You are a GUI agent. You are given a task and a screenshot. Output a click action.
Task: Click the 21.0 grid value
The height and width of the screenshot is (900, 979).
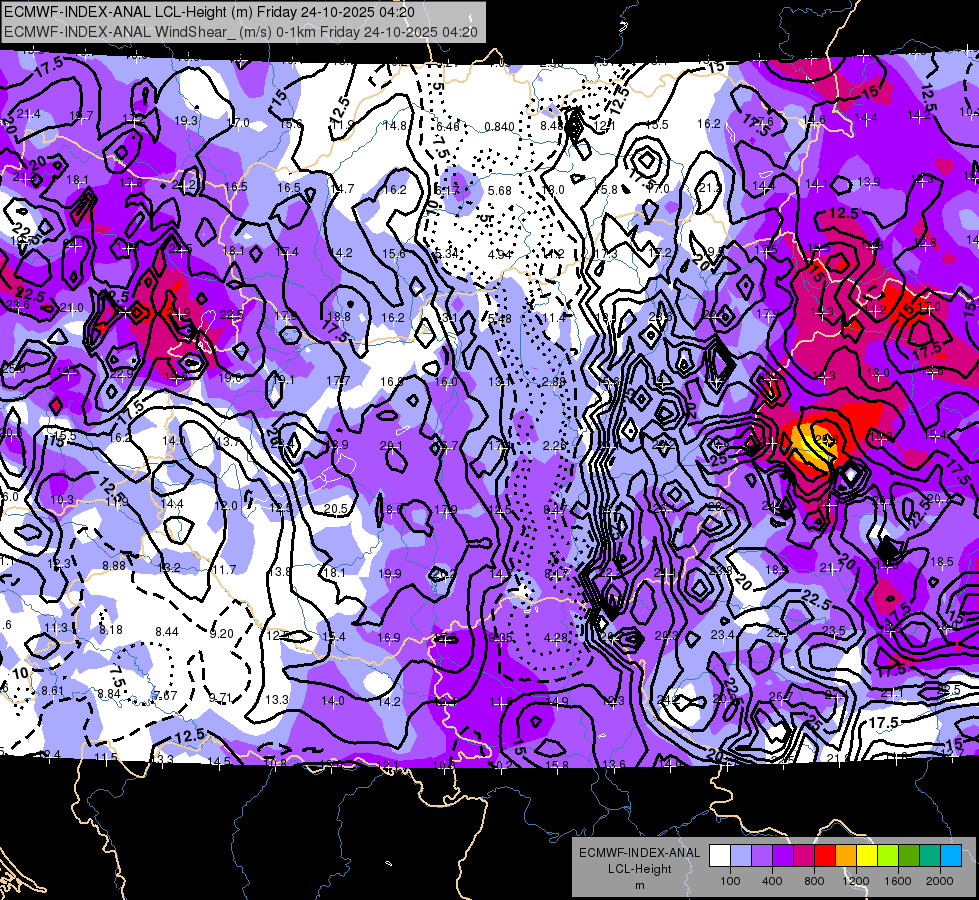pyautogui.click(x=71, y=307)
